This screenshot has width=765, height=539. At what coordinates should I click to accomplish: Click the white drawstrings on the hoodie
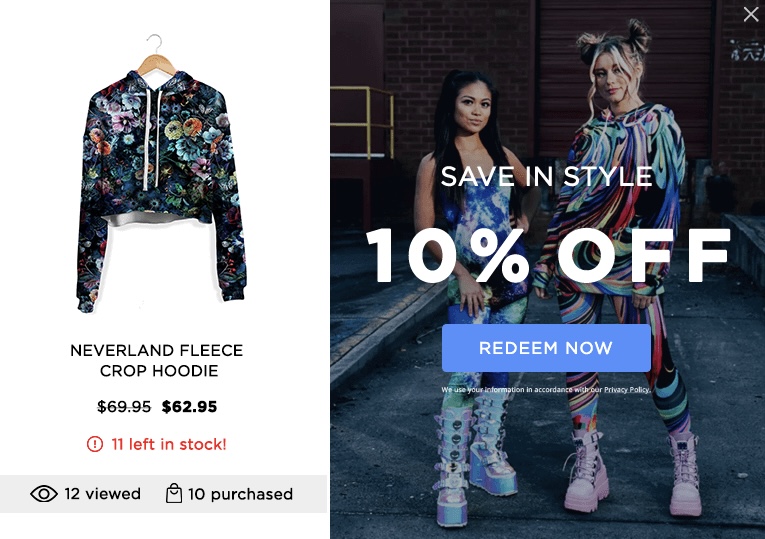pyautogui.click(x=151, y=139)
